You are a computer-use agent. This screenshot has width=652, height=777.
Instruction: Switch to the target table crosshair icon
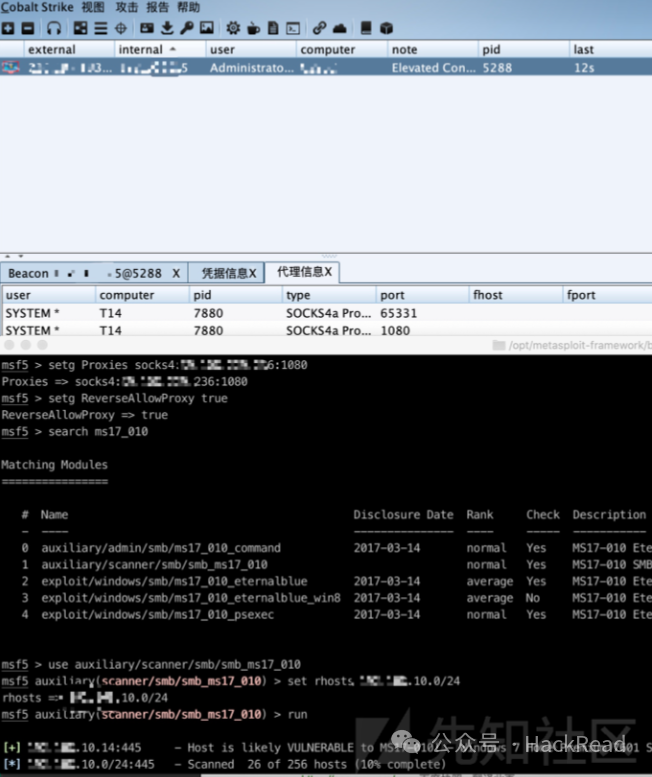click(x=121, y=28)
